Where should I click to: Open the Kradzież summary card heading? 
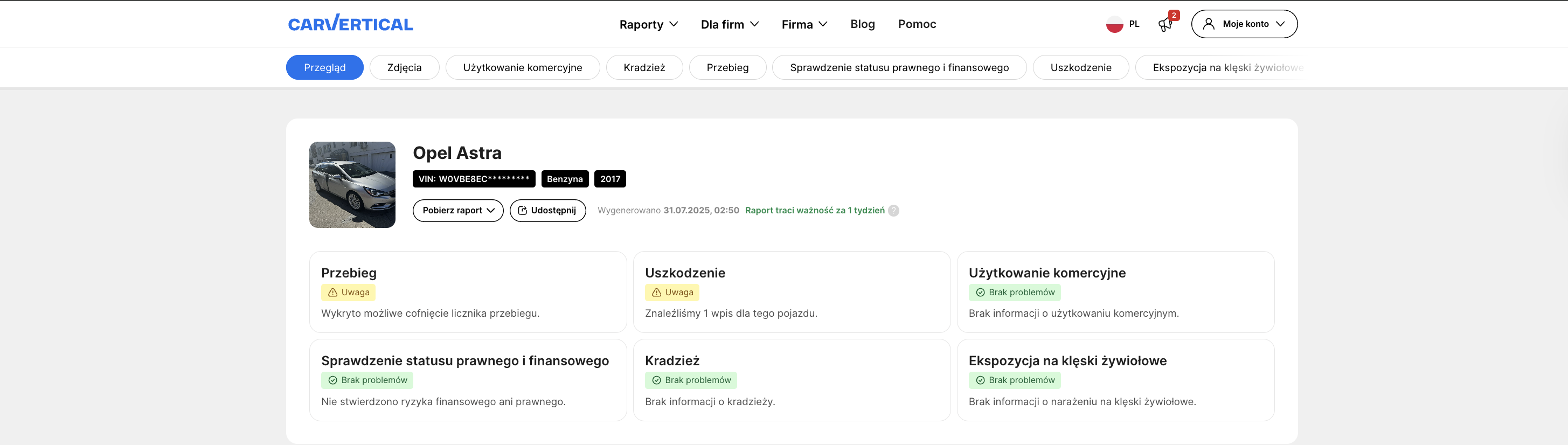point(672,360)
